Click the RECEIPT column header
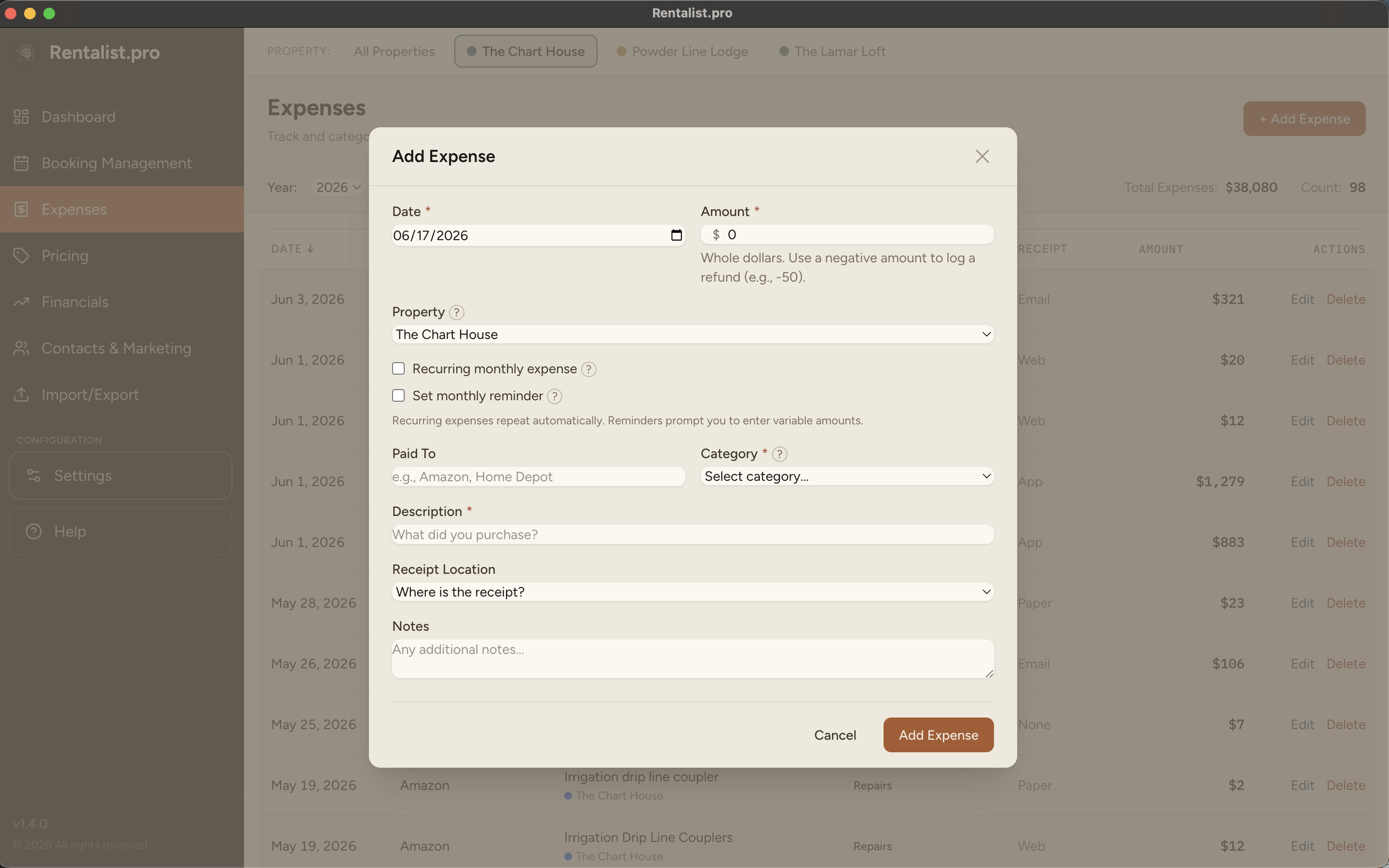Viewport: 1389px width, 868px height. (1042, 249)
